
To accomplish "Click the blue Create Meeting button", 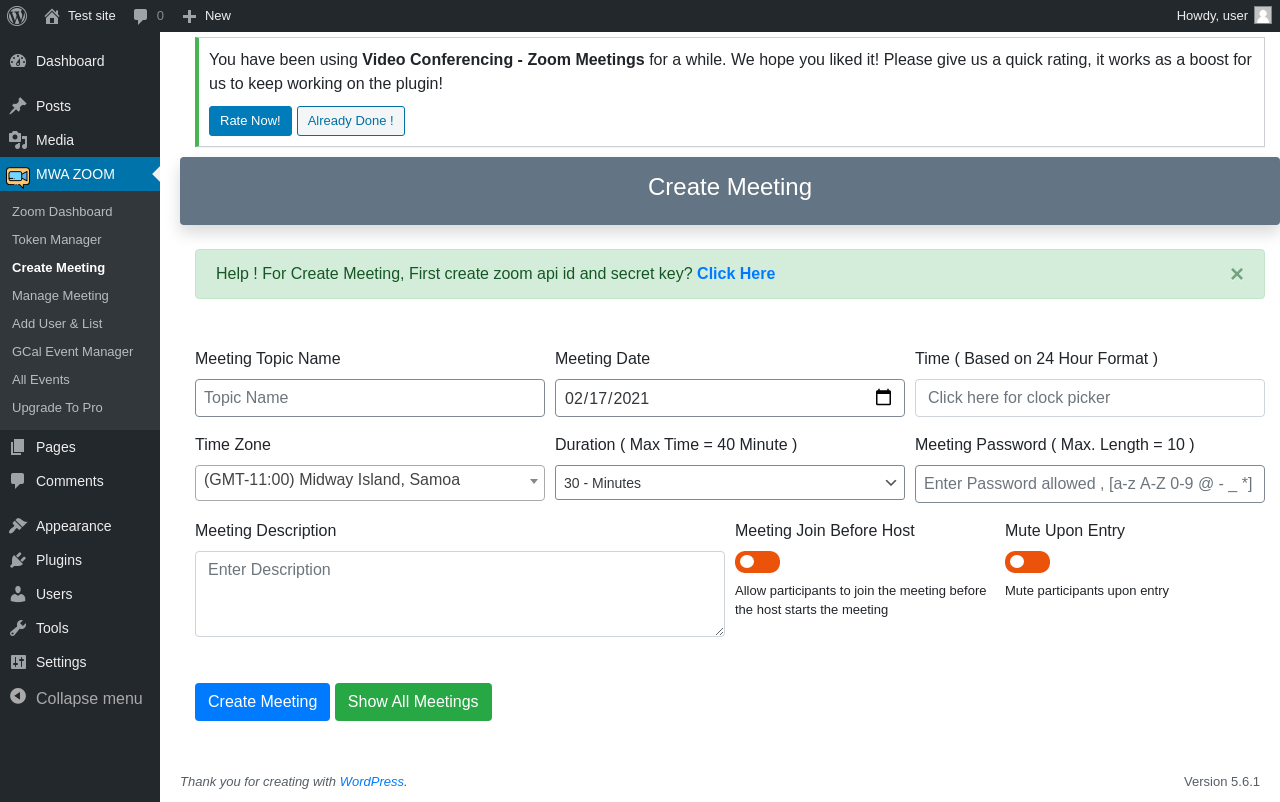I will click(262, 702).
